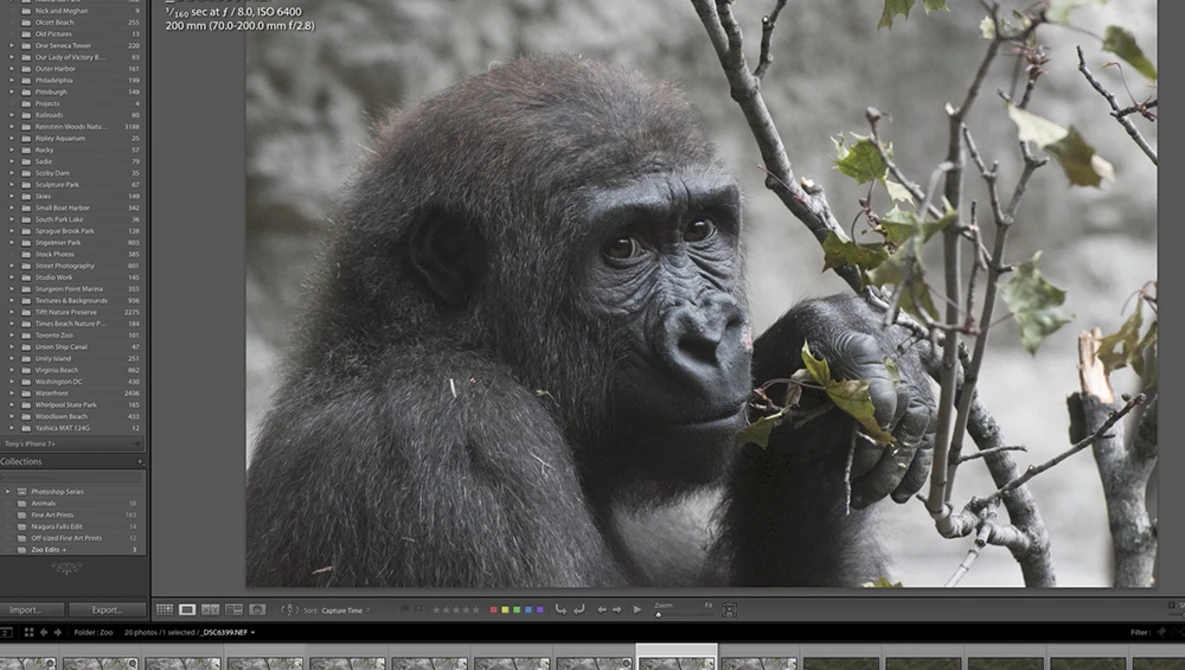Select the Virginia Beach folder
The image size is (1185, 670).
point(73,370)
